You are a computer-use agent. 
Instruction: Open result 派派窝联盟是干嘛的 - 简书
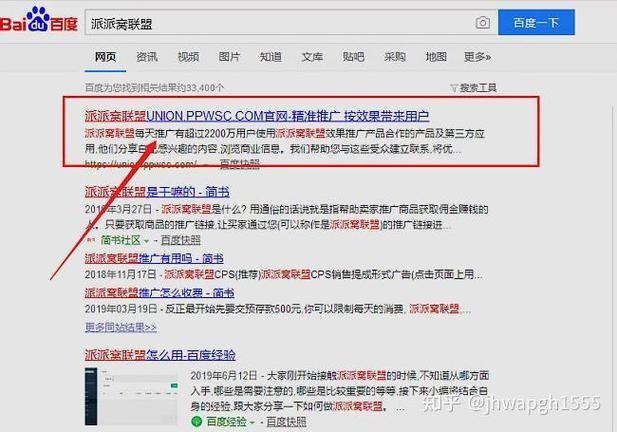point(157,192)
